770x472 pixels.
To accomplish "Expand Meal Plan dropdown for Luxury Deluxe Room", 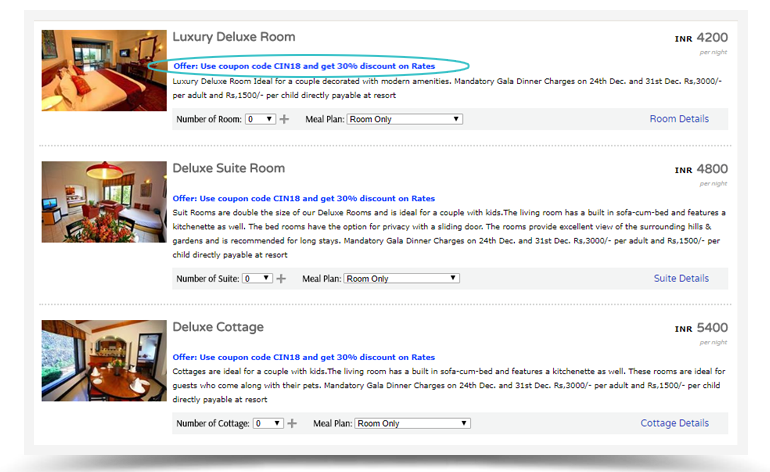I will (405, 119).
